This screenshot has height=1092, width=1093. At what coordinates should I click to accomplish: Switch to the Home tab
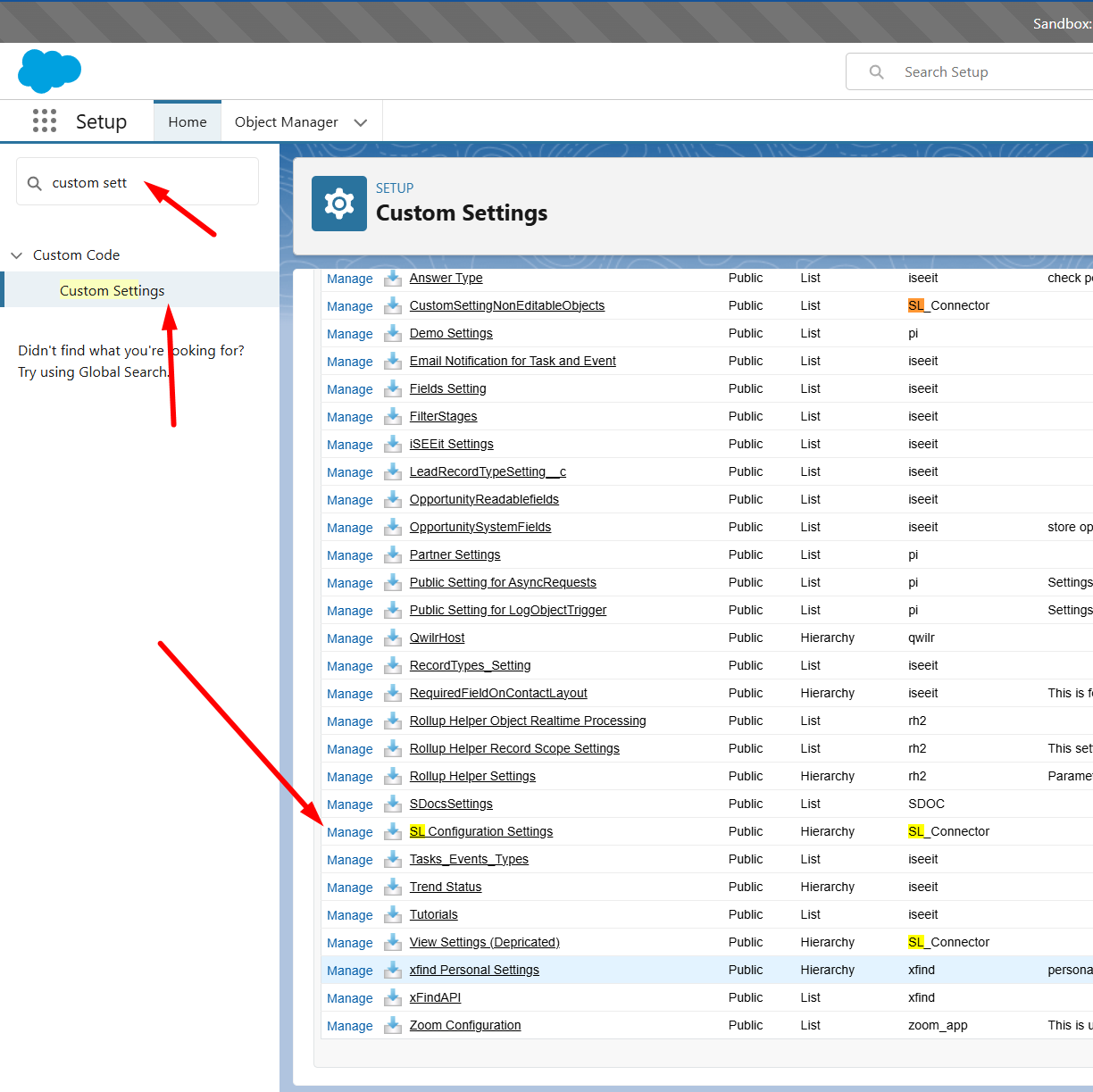188,121
